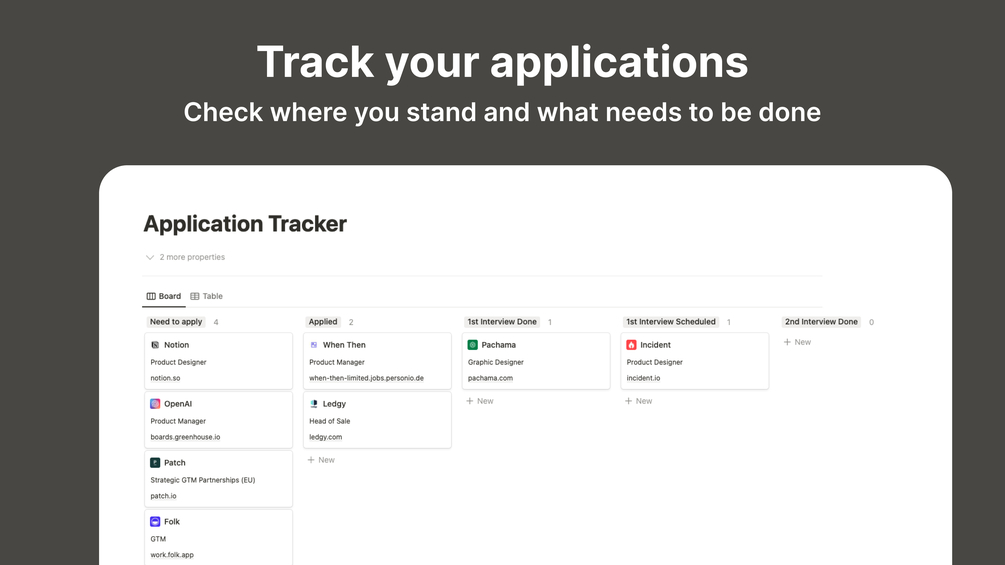Open the patch.io link
The width and height of the screenshot is (1005, 565).
(x=163, y=496)
